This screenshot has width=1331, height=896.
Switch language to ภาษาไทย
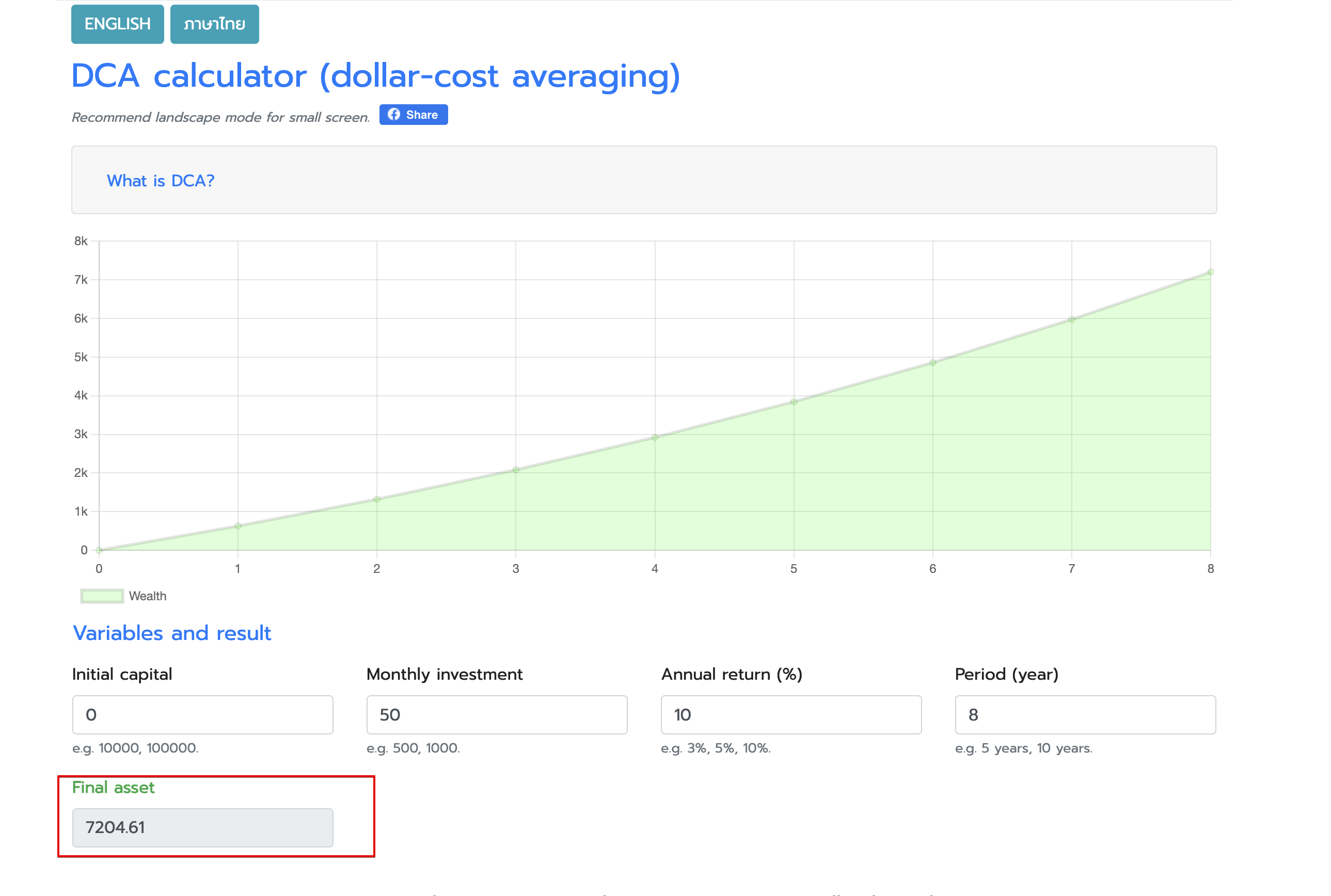coord(214,24)
